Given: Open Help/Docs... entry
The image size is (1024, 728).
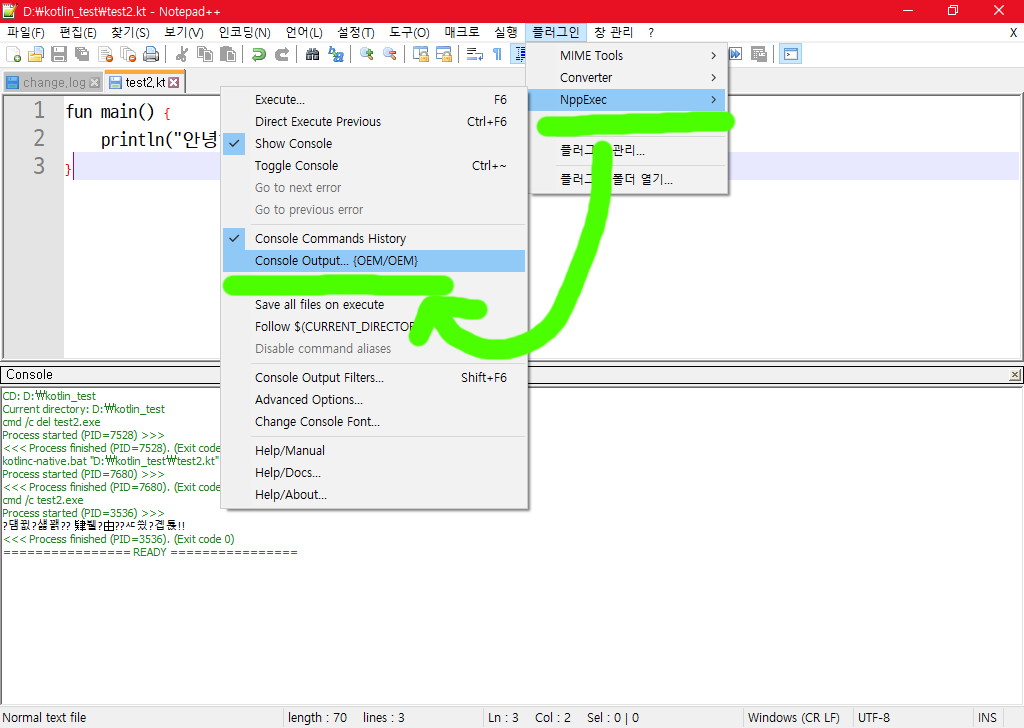Looking at the screenshot, I should (374, 473).
